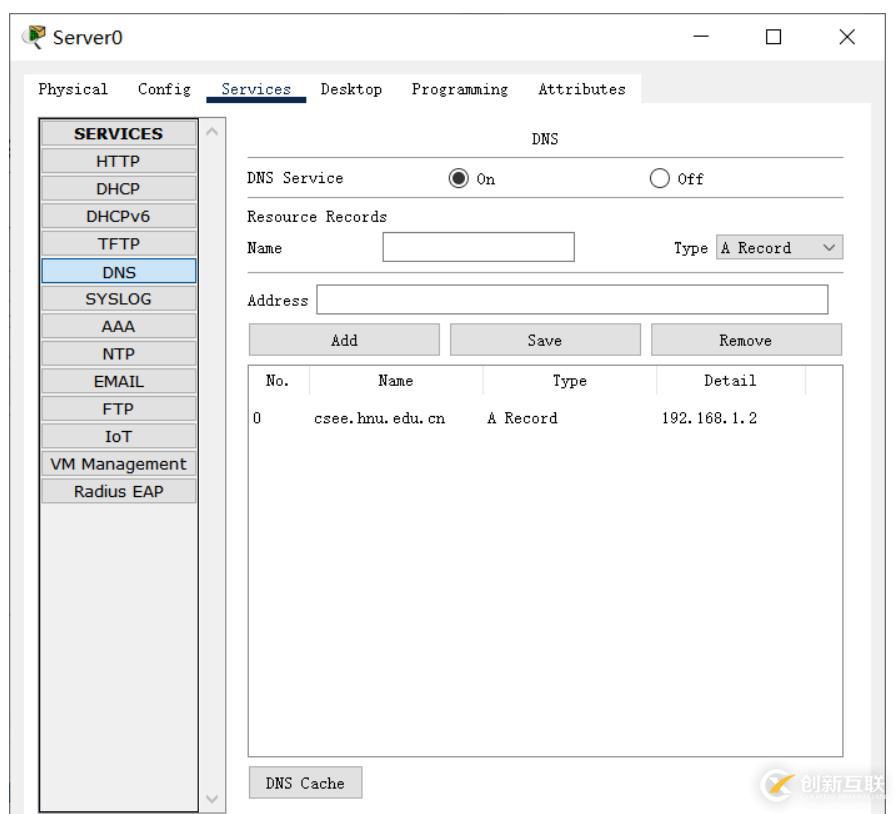The width and height of the screenshot is (895, 814).
Task: Open the Attributes tab
Action: tap(582, 90)
